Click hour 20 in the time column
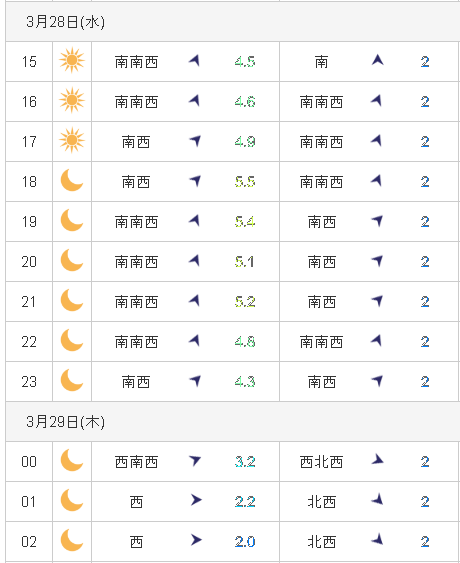Viewport: 460px width, 563px height. coord(29,262)
